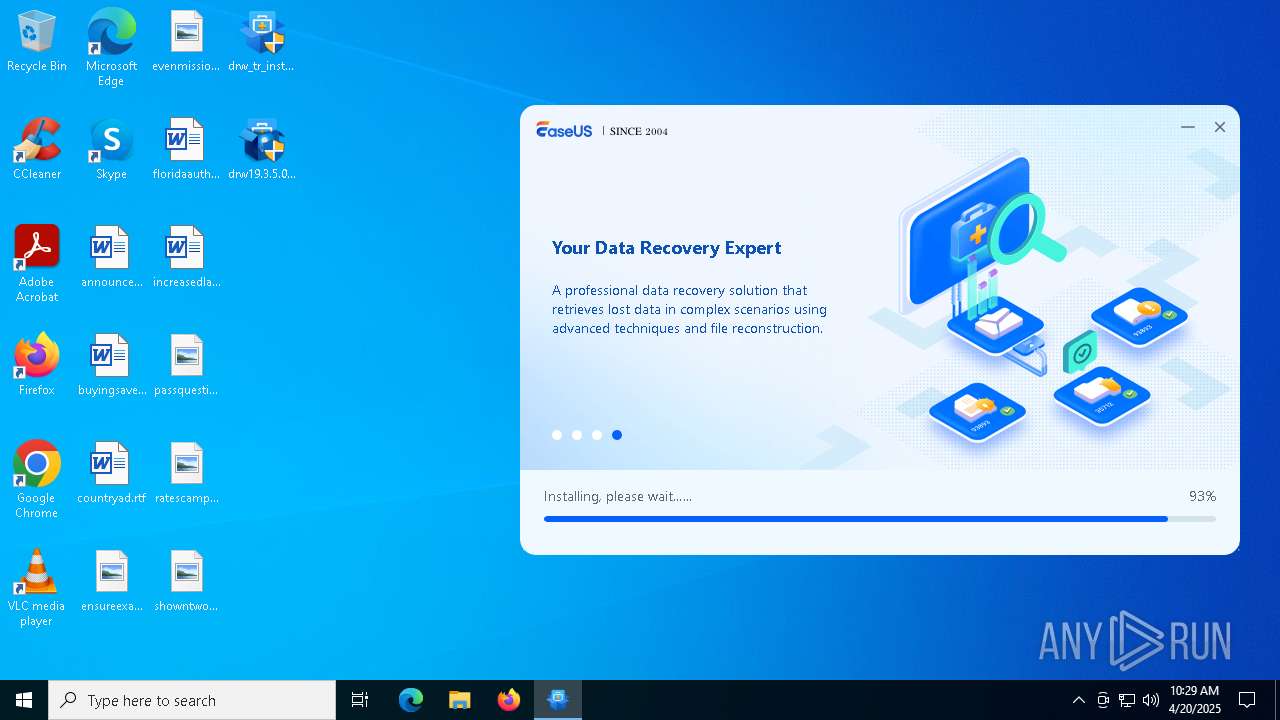The width and height of the screenshot is (1280, 720).
Task: Click the 93% progress value
Action: 1202,496
